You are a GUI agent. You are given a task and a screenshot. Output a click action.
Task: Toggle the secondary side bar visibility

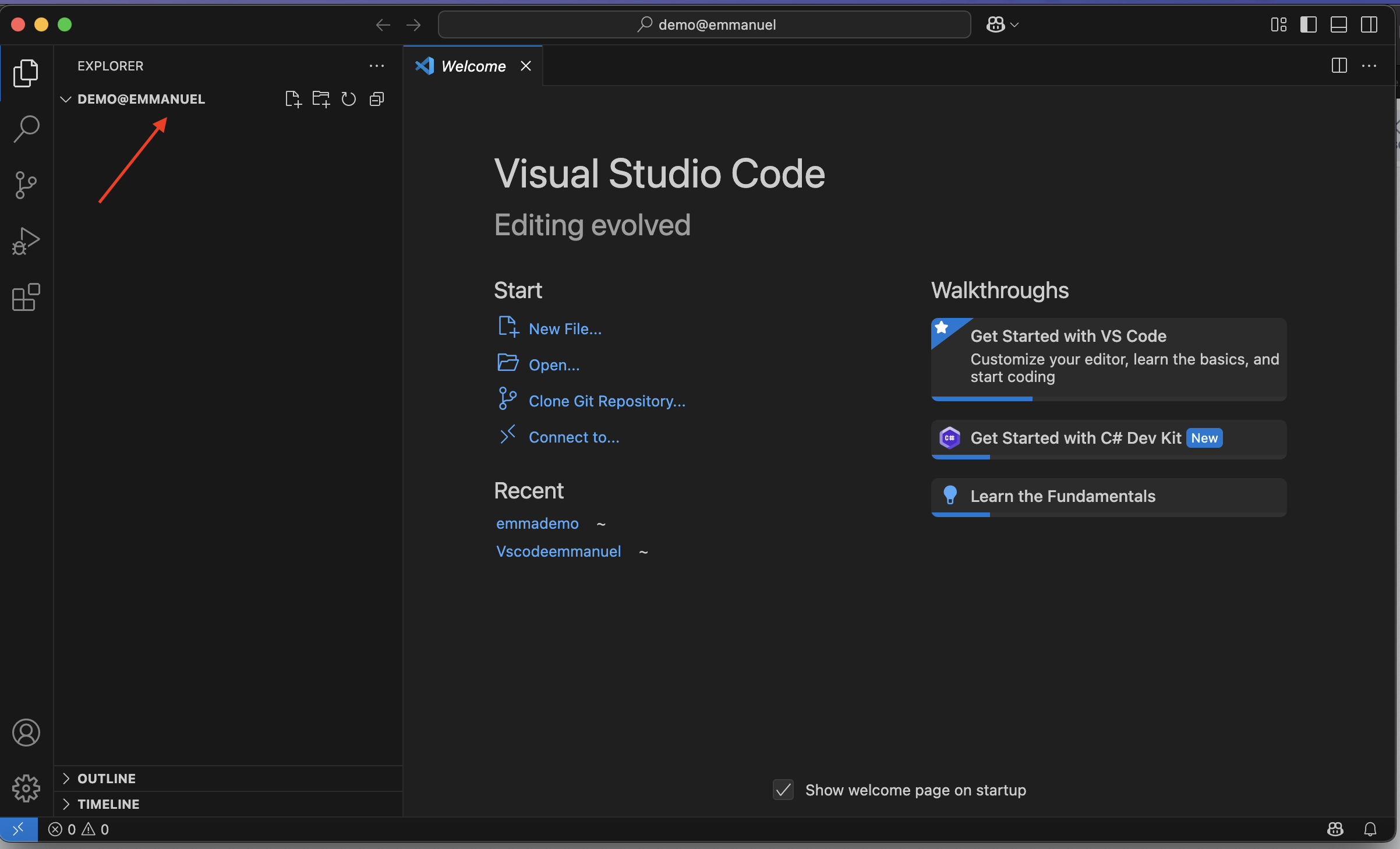(x=1369, y=24)
